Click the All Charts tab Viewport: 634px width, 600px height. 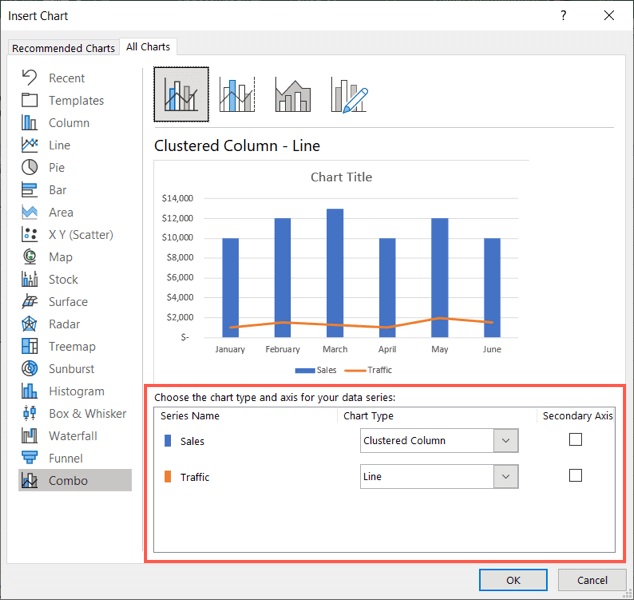148,47
